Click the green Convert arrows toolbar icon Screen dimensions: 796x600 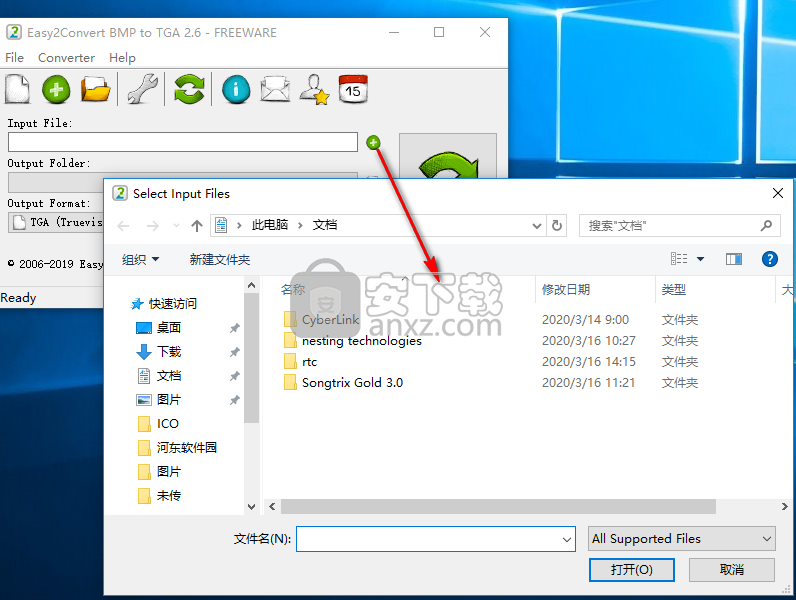[189, 89]
